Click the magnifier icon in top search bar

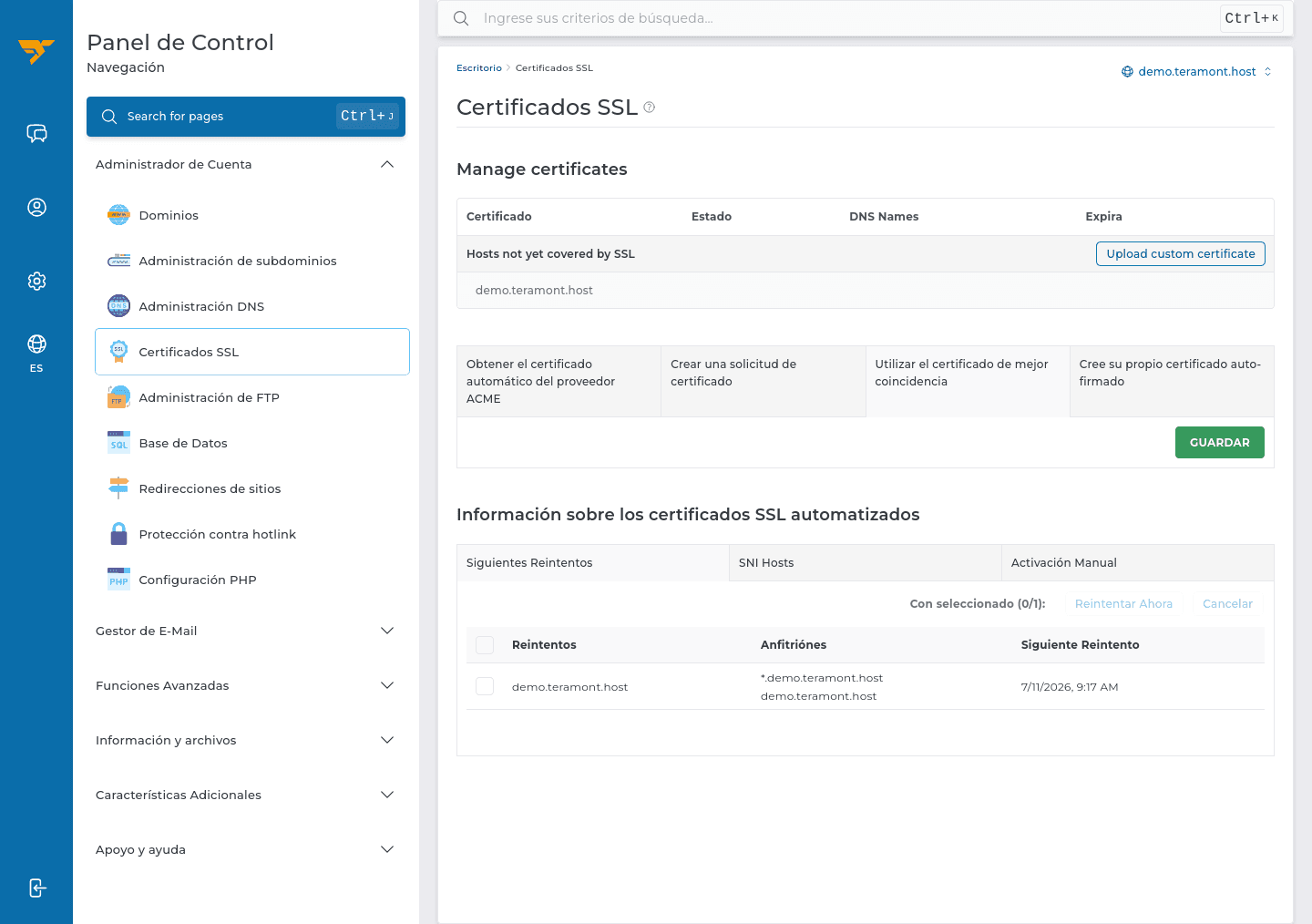click(461, 18)
